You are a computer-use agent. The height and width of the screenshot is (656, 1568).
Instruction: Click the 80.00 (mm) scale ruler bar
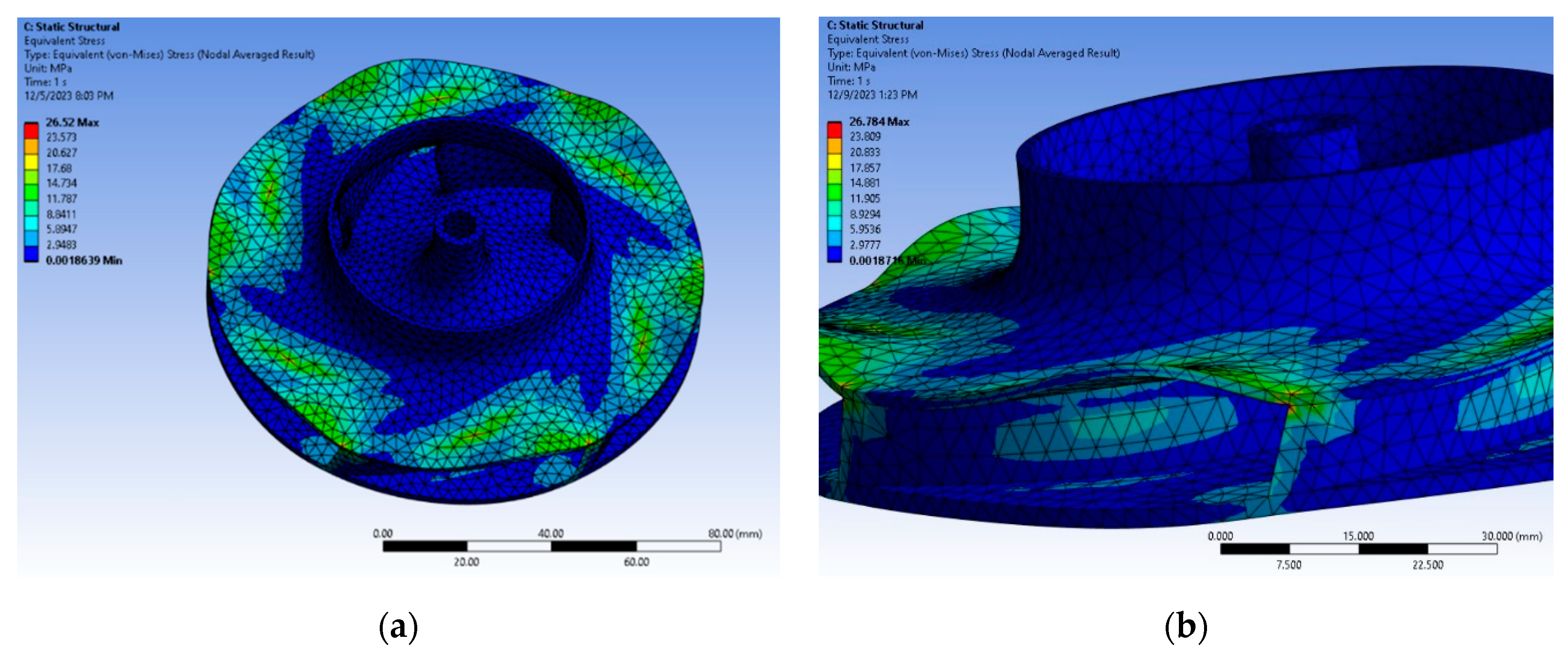pyautogui.click(x=551, y=546)
